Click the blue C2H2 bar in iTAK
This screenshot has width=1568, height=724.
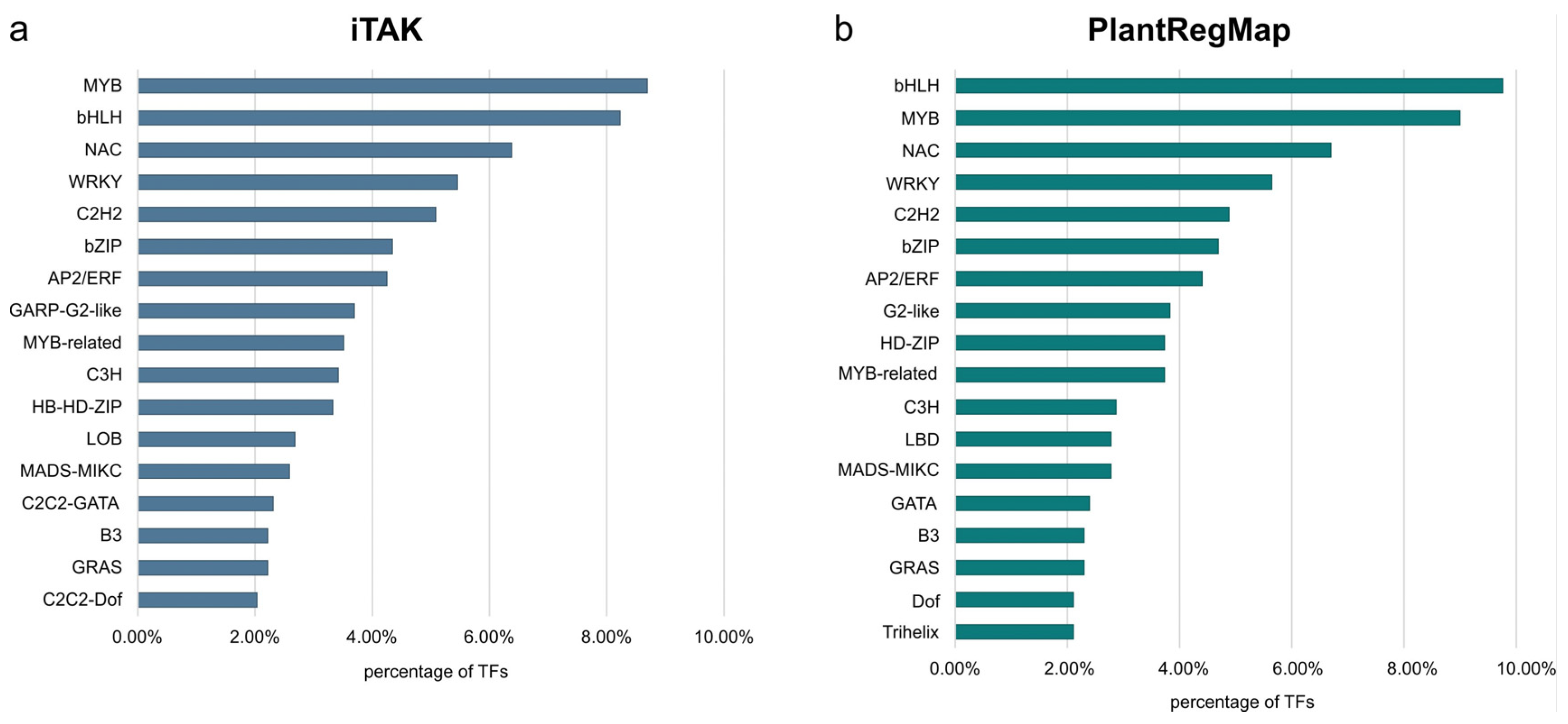tap(287, 214)
